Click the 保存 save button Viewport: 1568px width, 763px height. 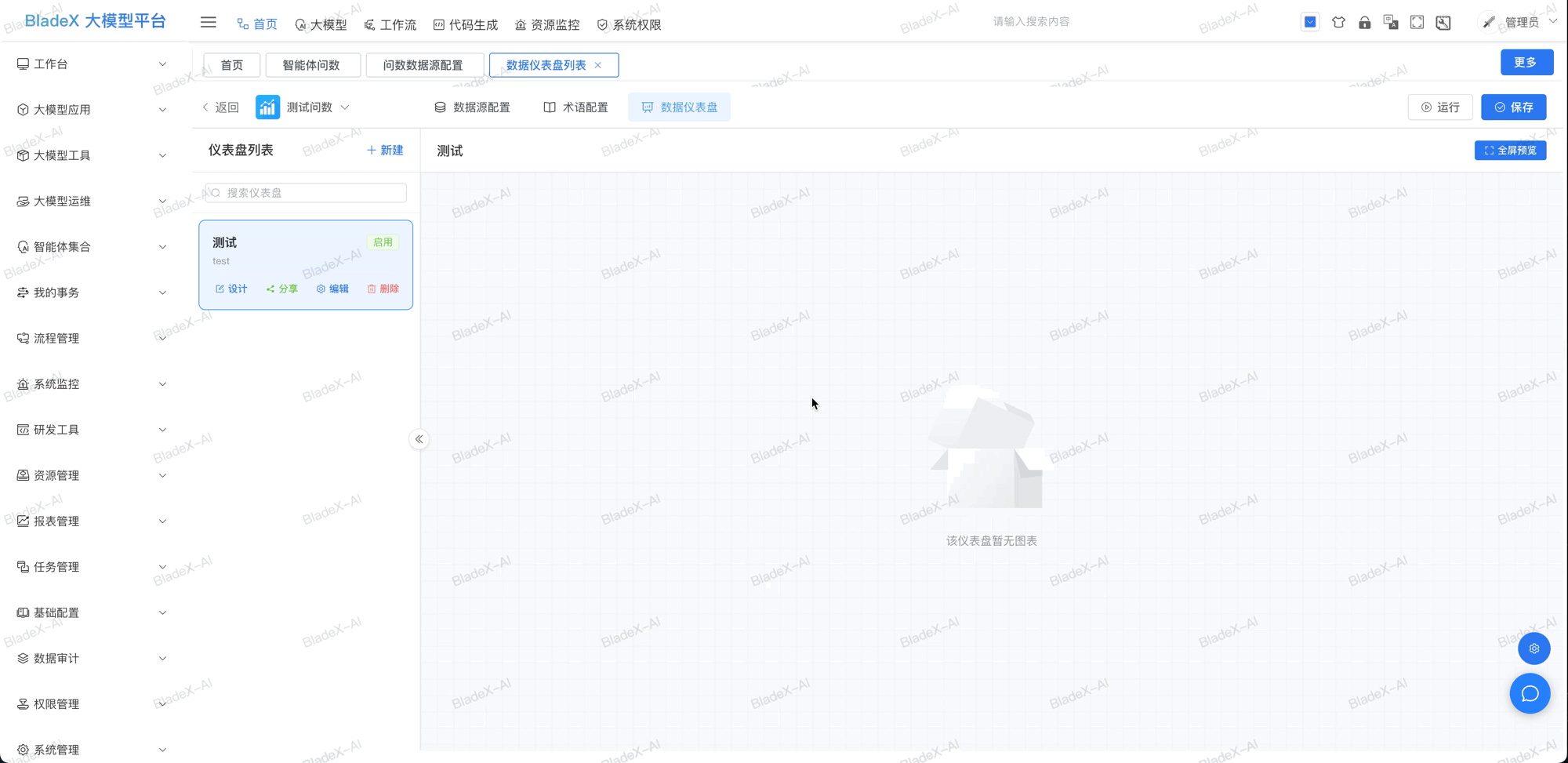(x=1514, y=107)
